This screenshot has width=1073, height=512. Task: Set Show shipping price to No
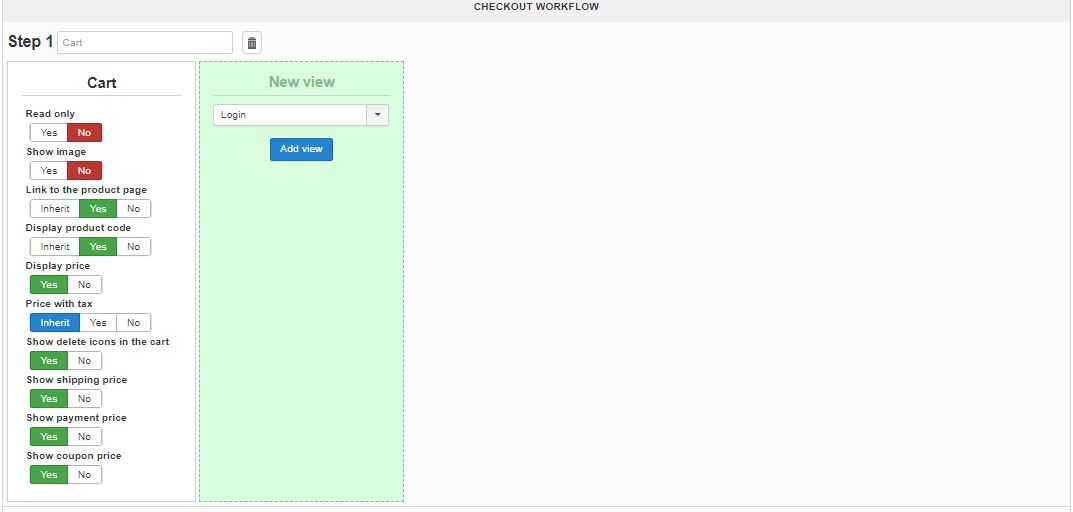[x=84, y=398]
